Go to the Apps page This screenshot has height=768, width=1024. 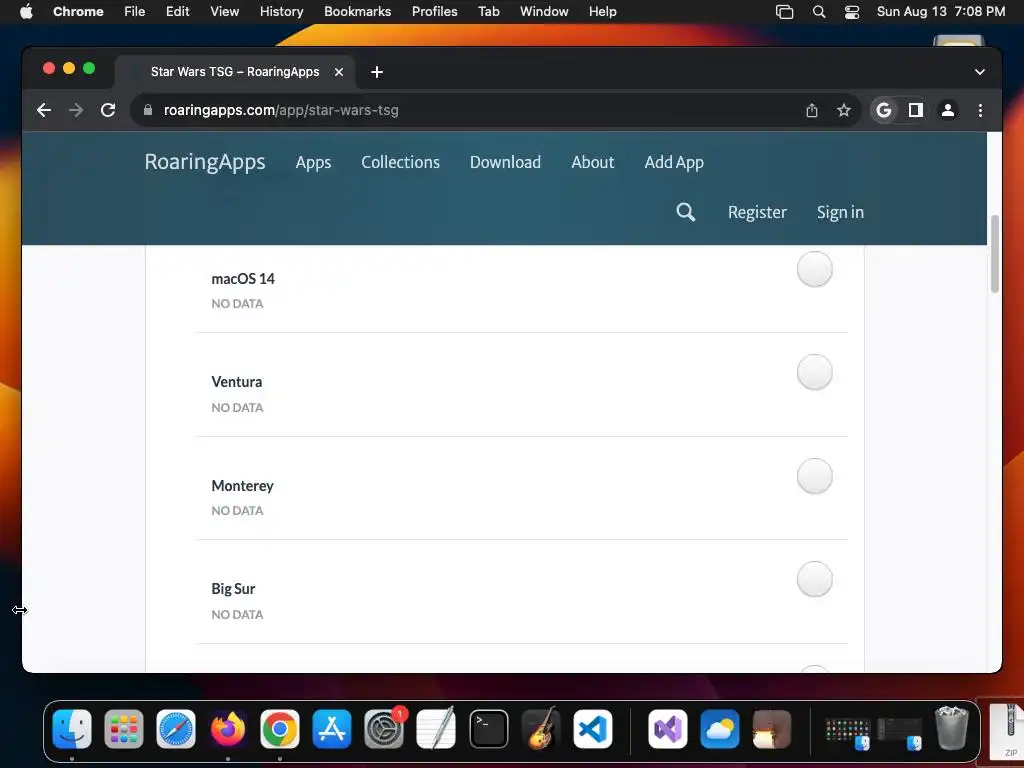point(313,163)
